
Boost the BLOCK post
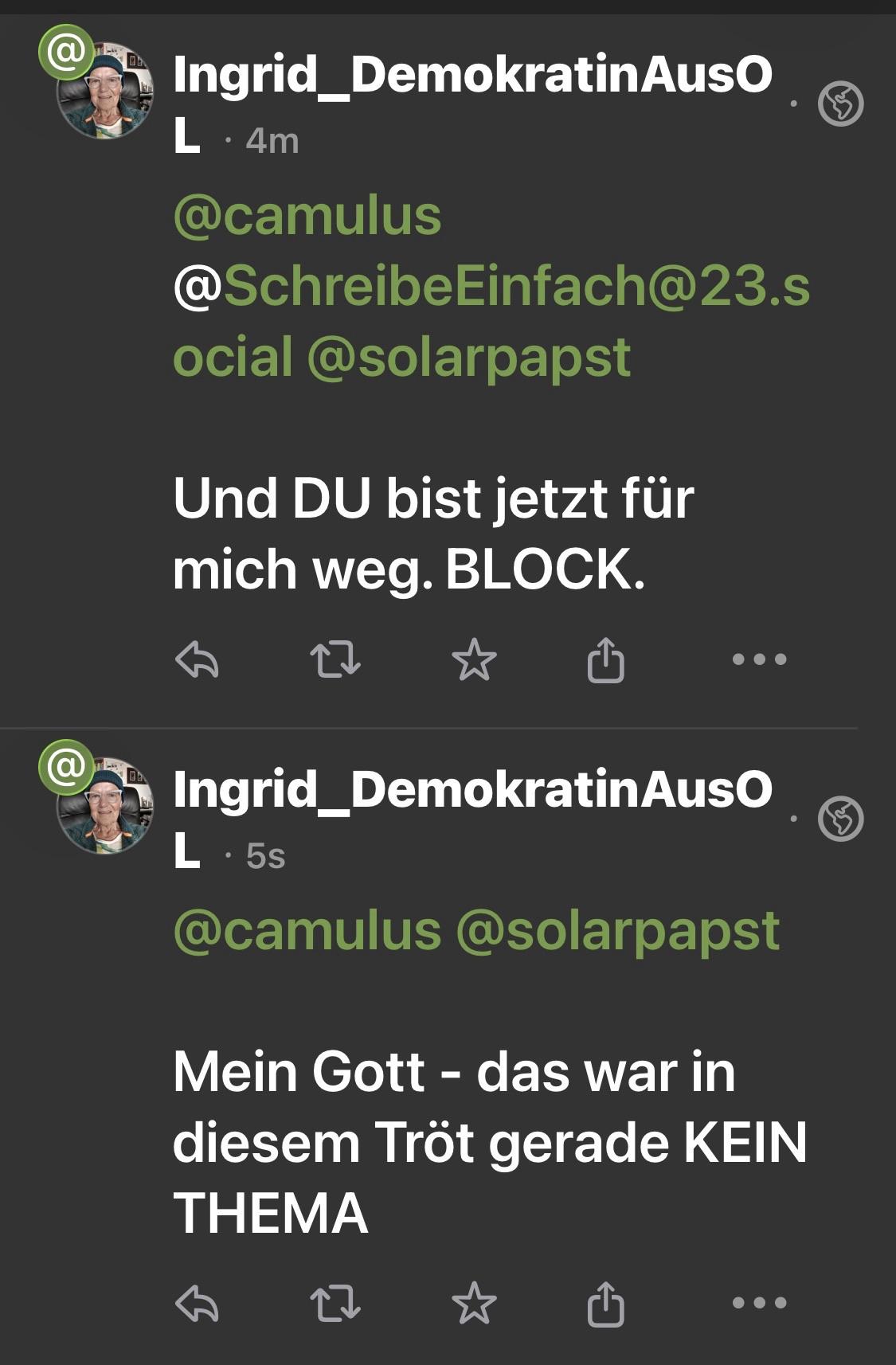click(335, 659)
